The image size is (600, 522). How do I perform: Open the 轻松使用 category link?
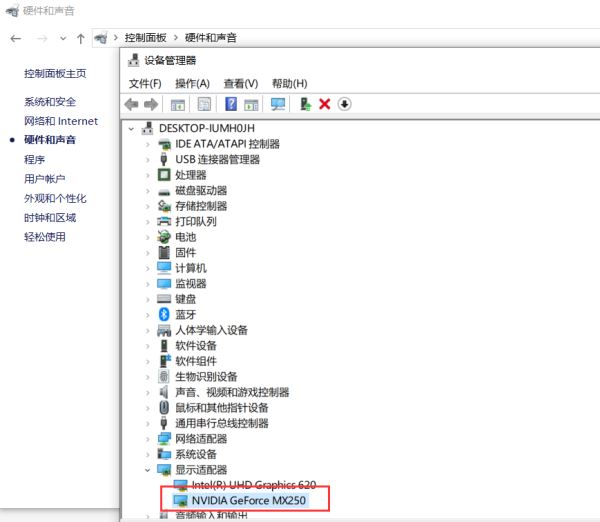(x=44, y=237)
